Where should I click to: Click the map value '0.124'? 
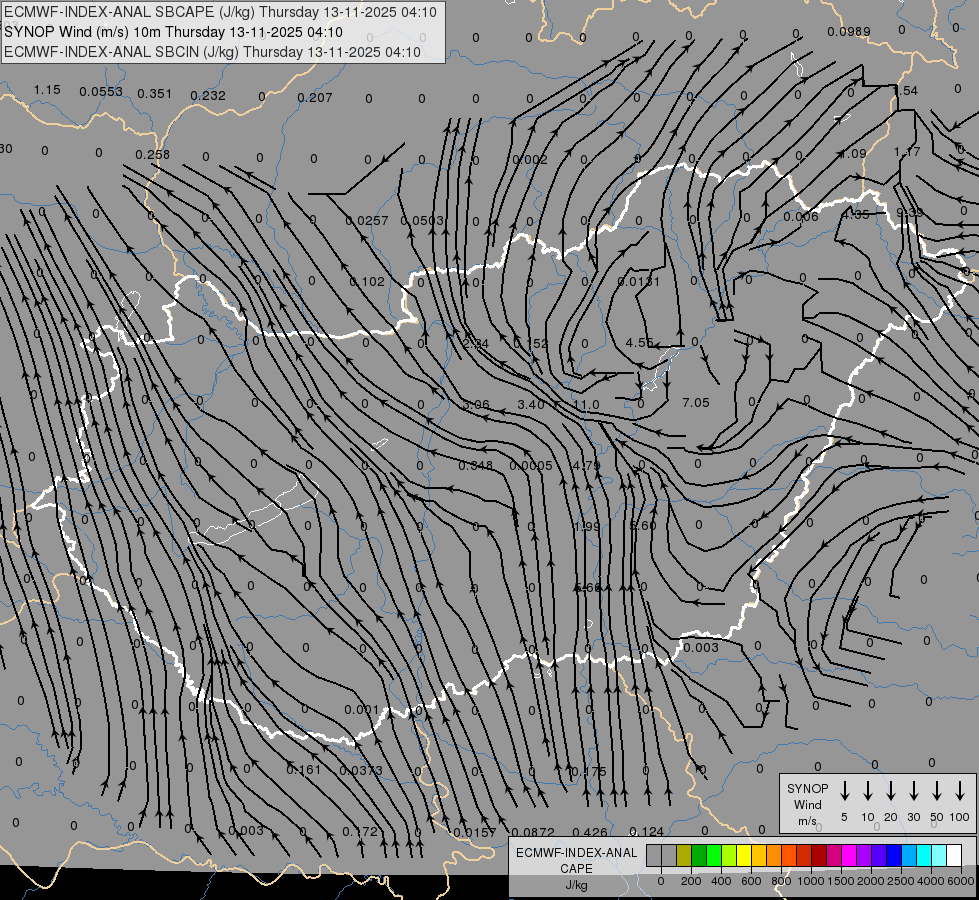point(646,832)
